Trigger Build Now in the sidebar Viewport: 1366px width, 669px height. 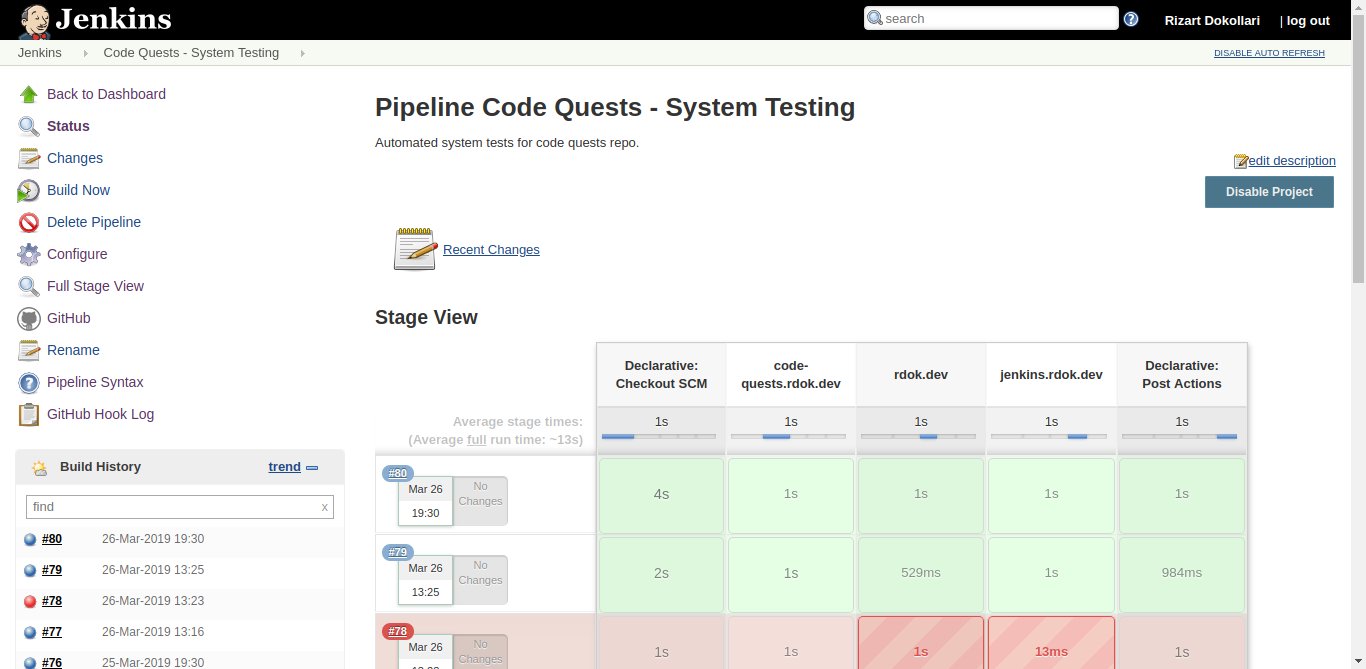(78, 190)
